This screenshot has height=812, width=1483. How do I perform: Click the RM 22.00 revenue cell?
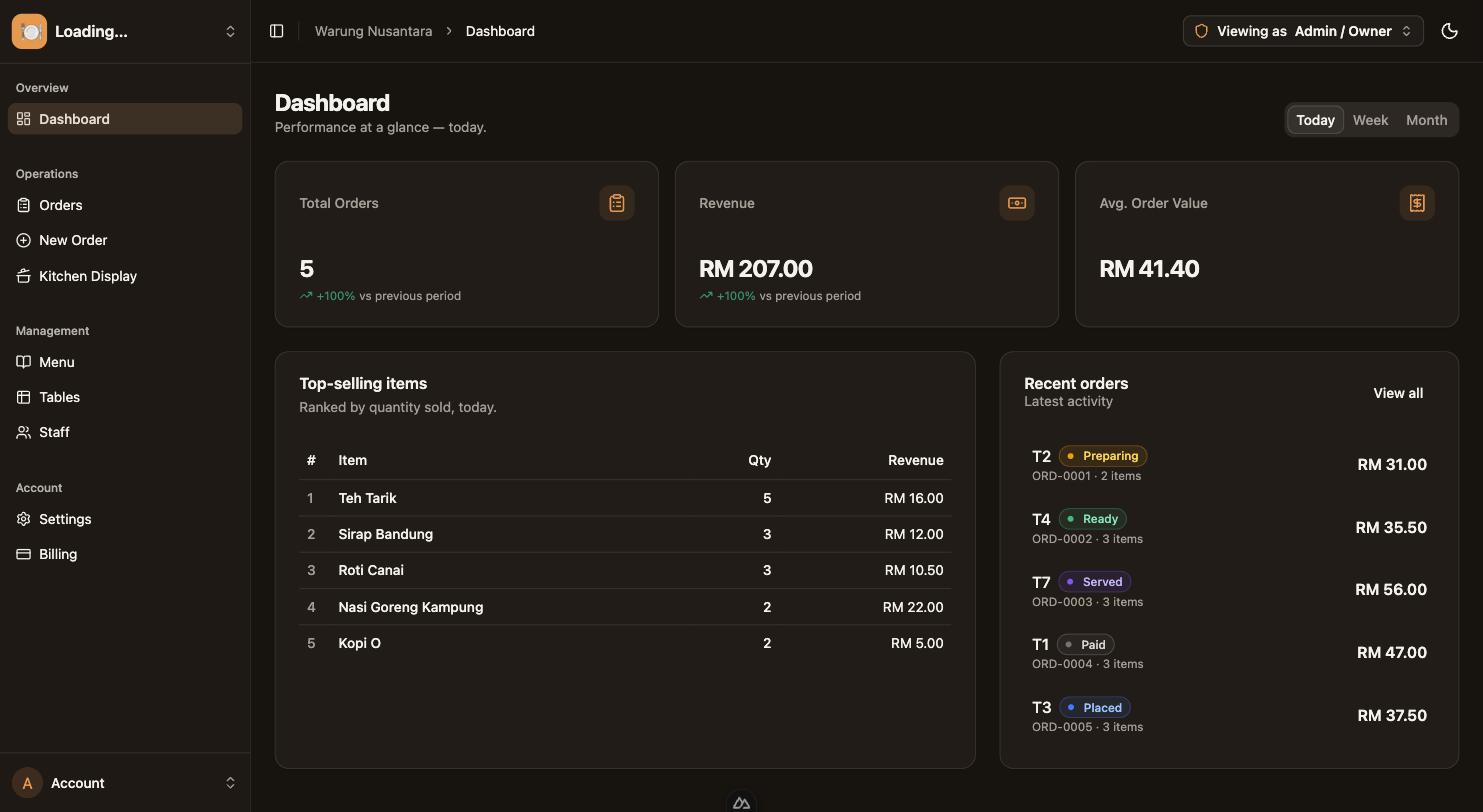point(913,607)
